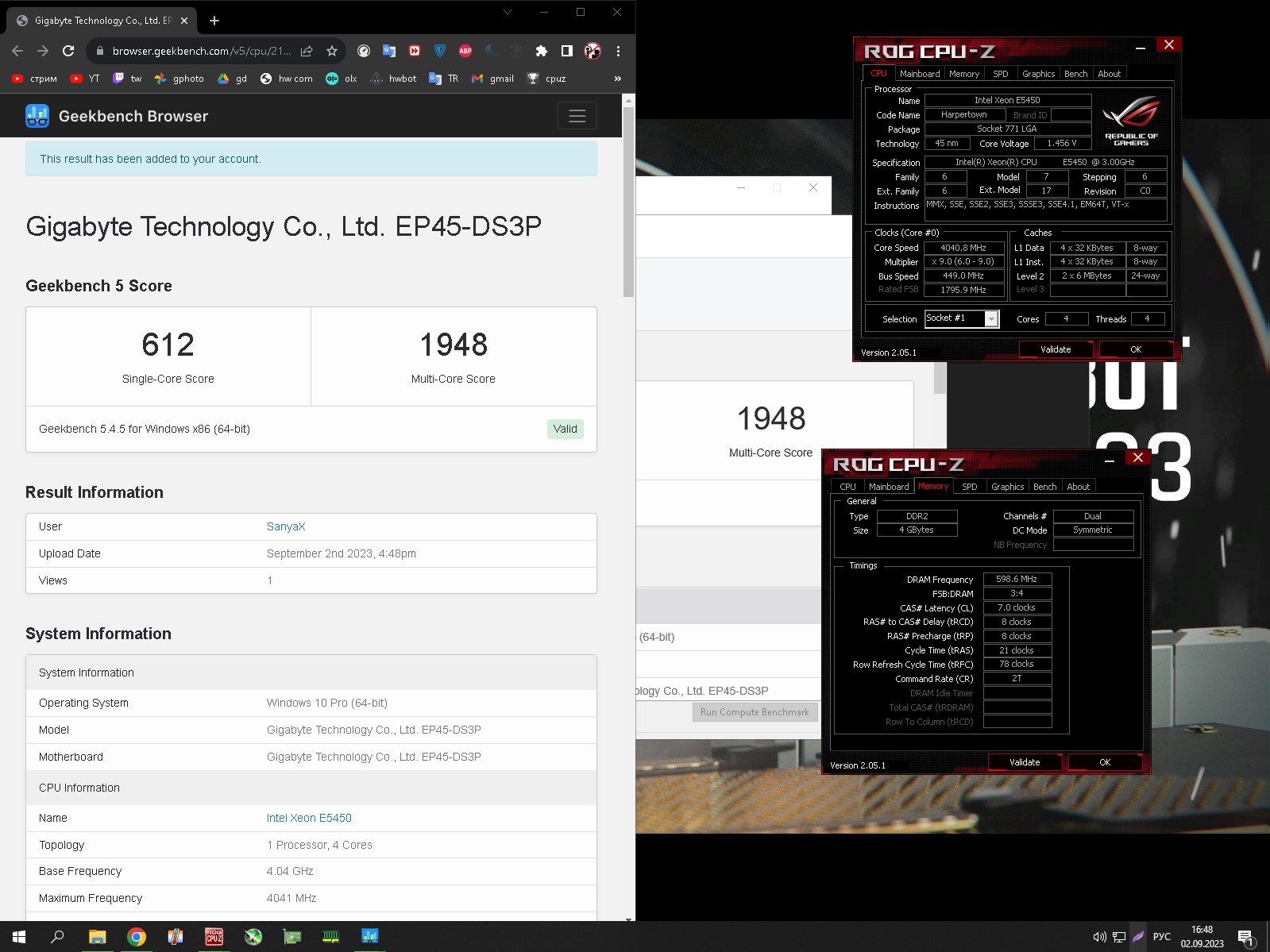Open a new Chrome tab

point(214,21)
